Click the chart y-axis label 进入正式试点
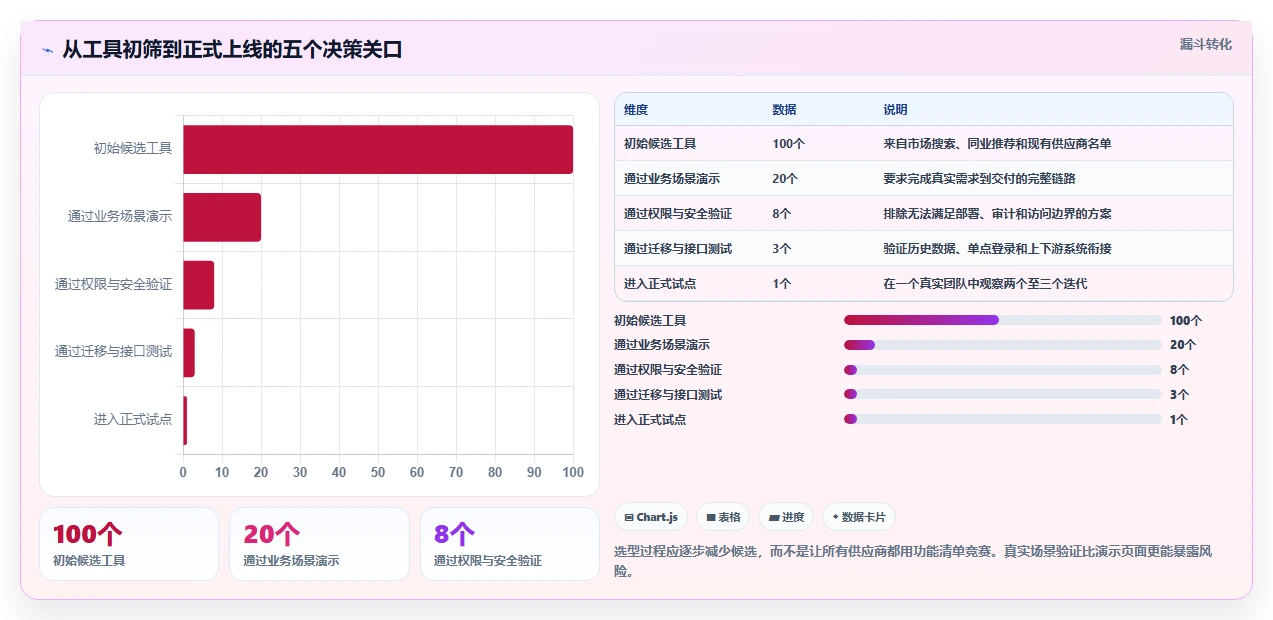1273x620 pixels. 133,419
